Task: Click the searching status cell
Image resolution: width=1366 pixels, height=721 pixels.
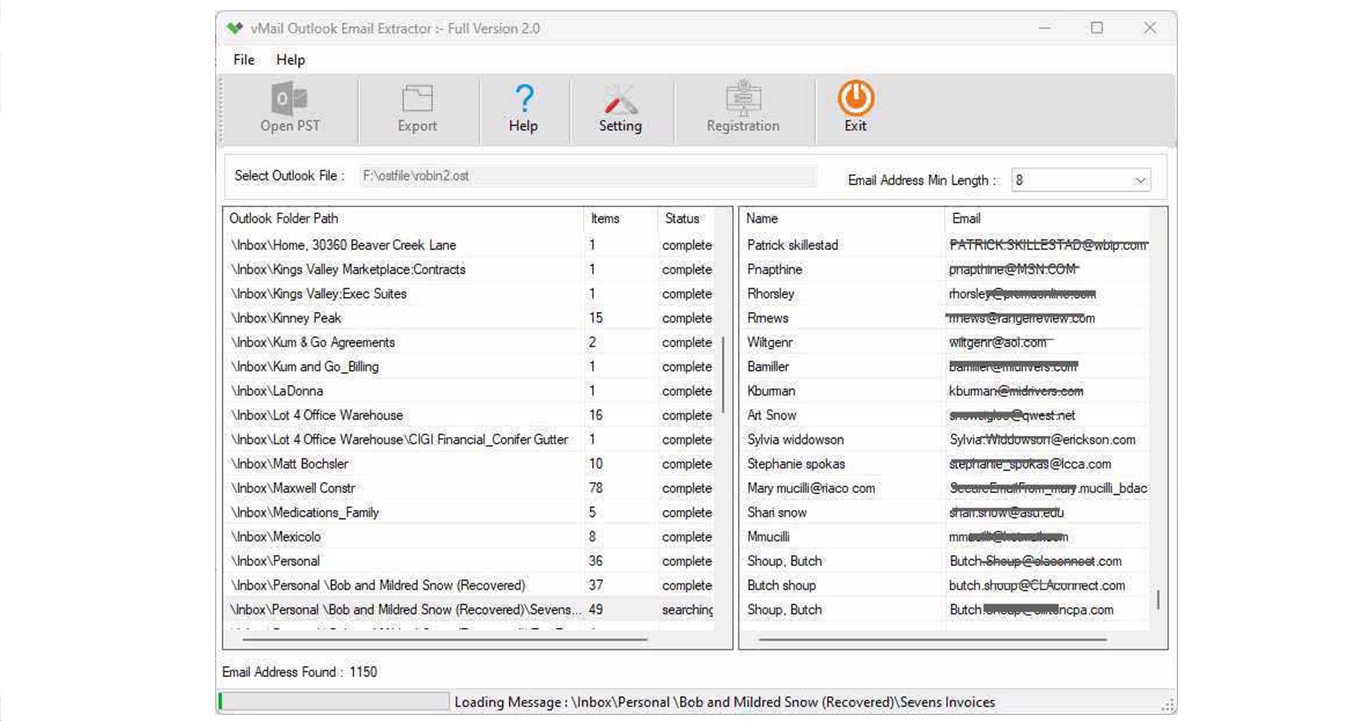Action: click(687, 610)
